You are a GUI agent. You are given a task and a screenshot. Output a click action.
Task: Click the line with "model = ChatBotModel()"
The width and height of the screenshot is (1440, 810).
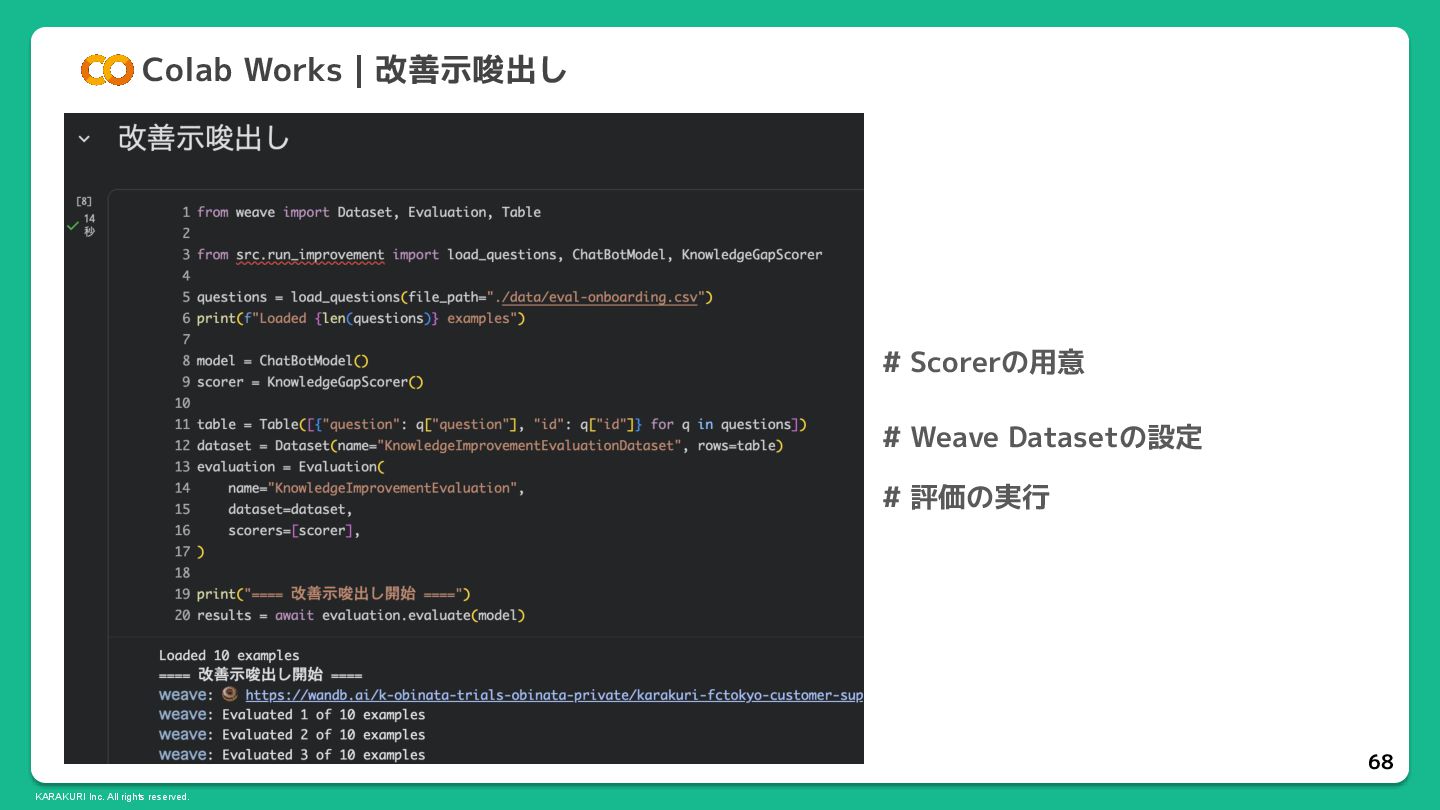click(283, 360)
